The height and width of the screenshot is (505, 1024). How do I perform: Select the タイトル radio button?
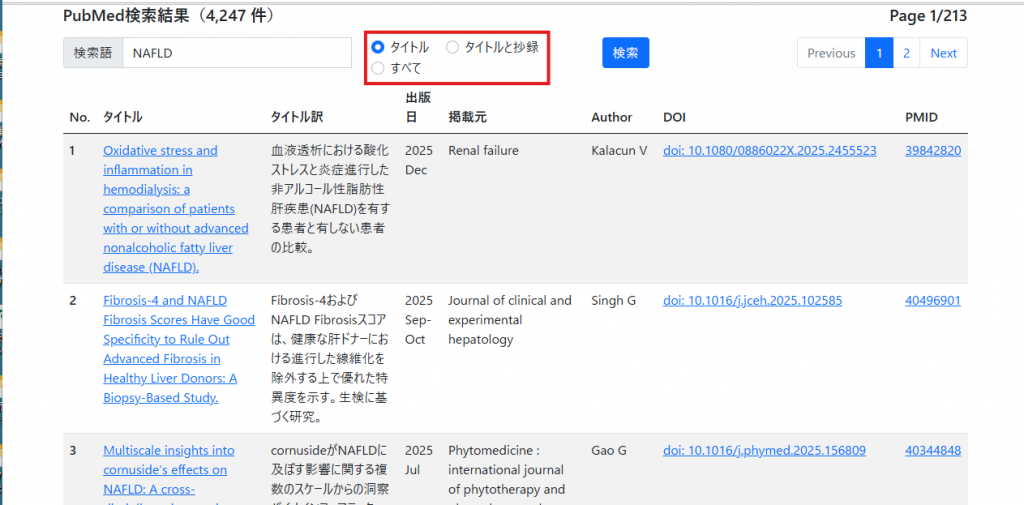[378, 47]
